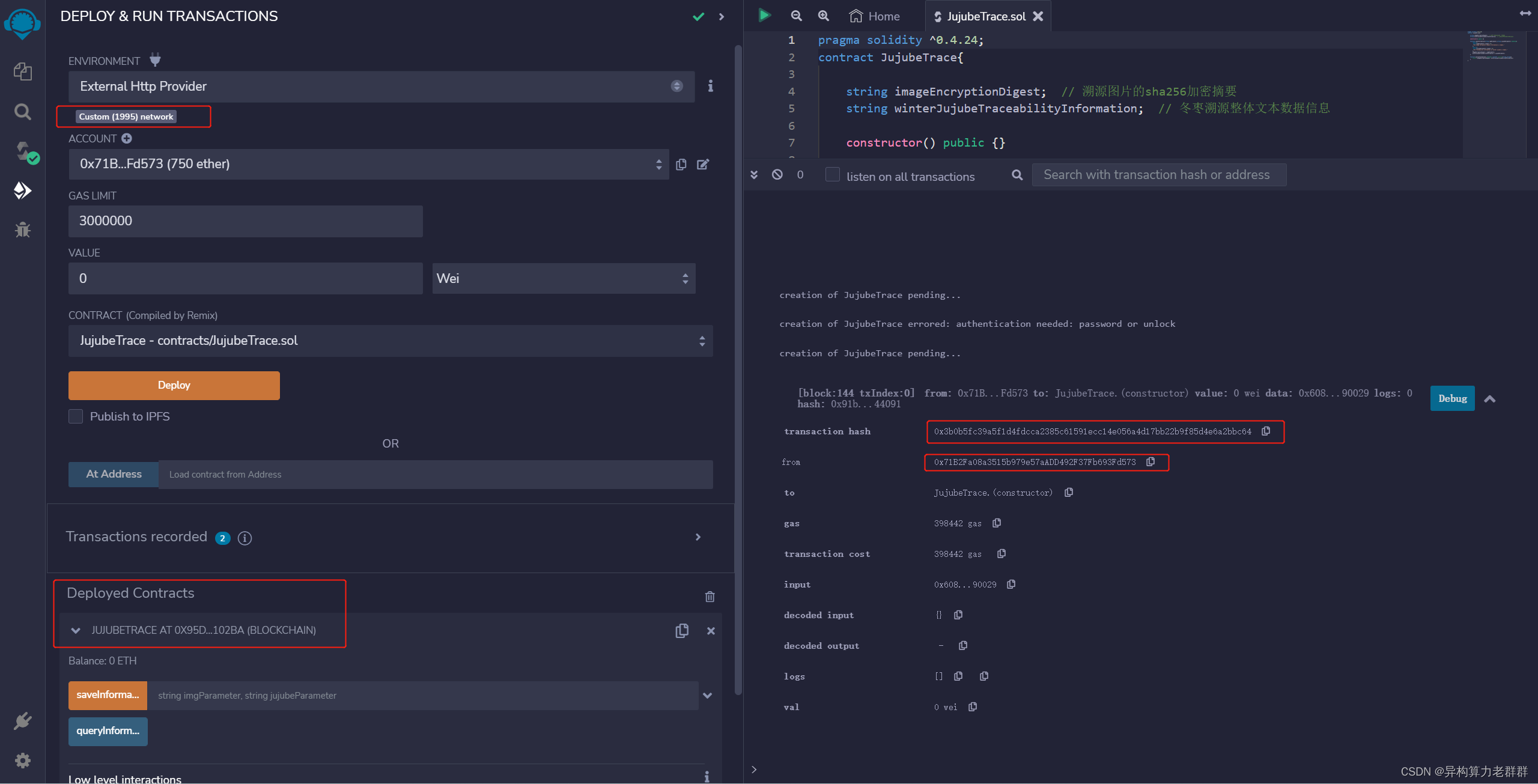Collapse the JUJUBETRACE deployed contract
Screen dimensions: 1538x784
[76, 630]
